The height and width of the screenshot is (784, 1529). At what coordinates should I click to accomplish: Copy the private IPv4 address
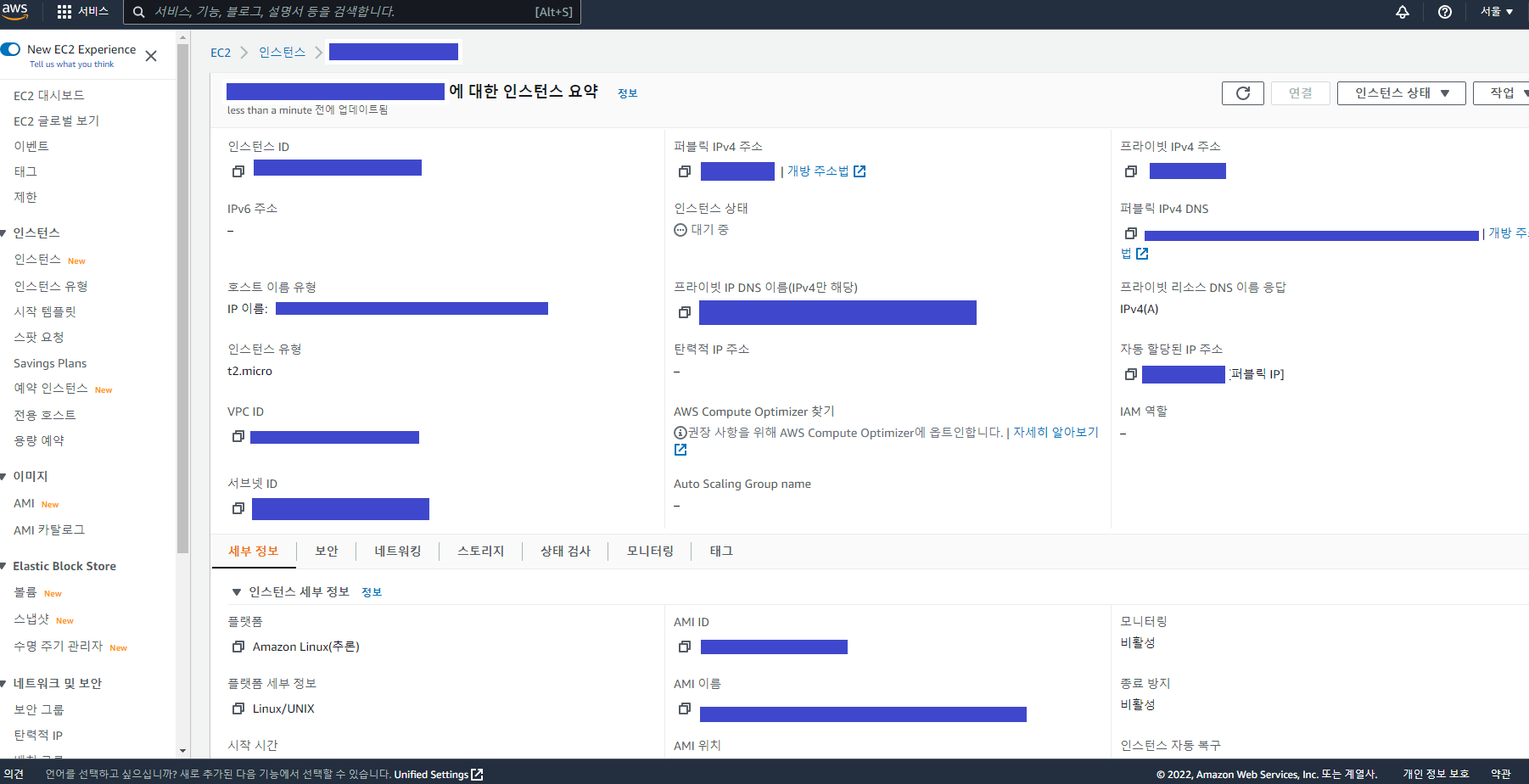(x=1131, y=171)
